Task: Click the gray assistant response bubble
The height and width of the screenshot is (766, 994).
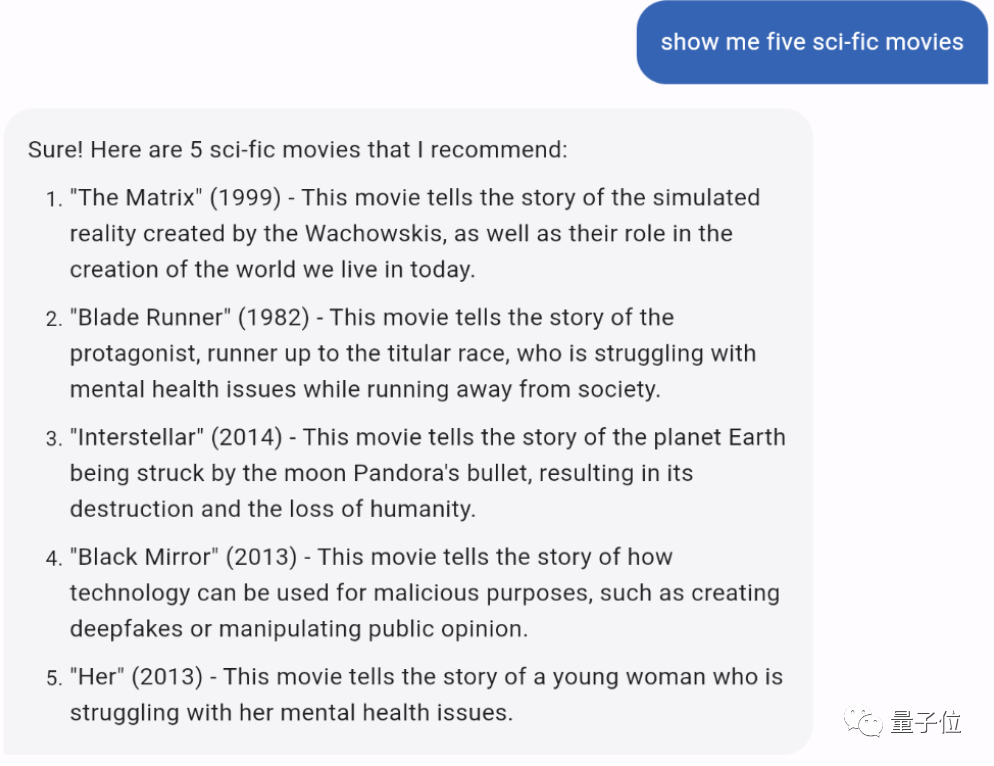Action: (x=408, y=432)
